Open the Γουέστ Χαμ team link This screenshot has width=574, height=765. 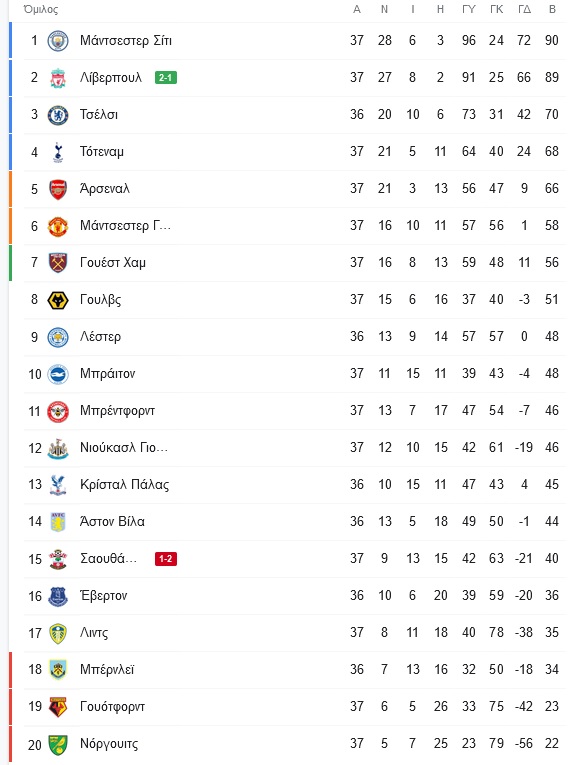click(113, 262)
